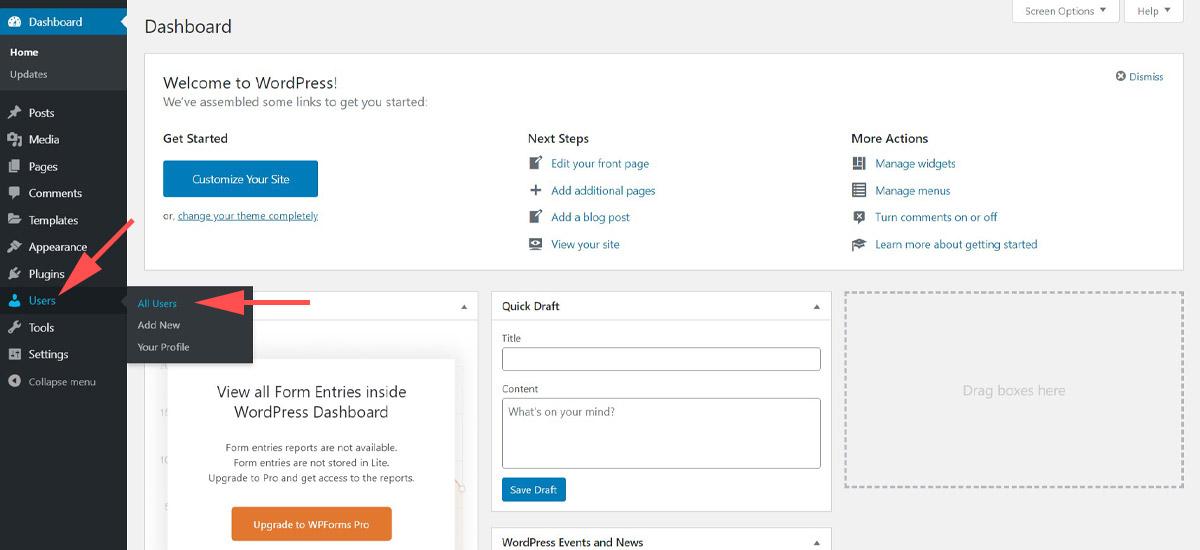This screenshot has width=1200, height=550.
Task: Open Updates under Dashboard
Action: [28, 74]
